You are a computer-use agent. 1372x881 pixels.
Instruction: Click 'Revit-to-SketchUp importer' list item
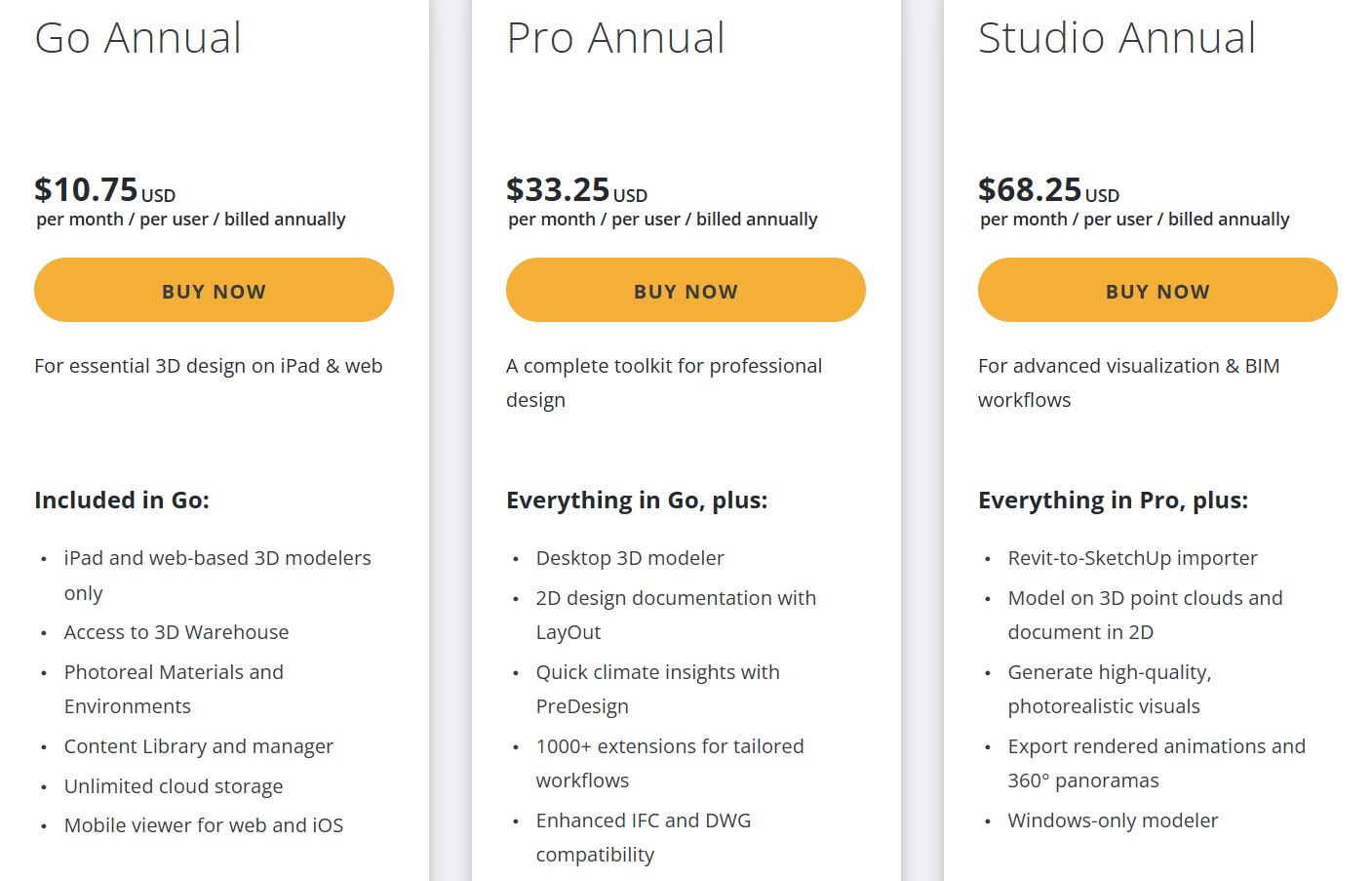(x=1132, y=558)
